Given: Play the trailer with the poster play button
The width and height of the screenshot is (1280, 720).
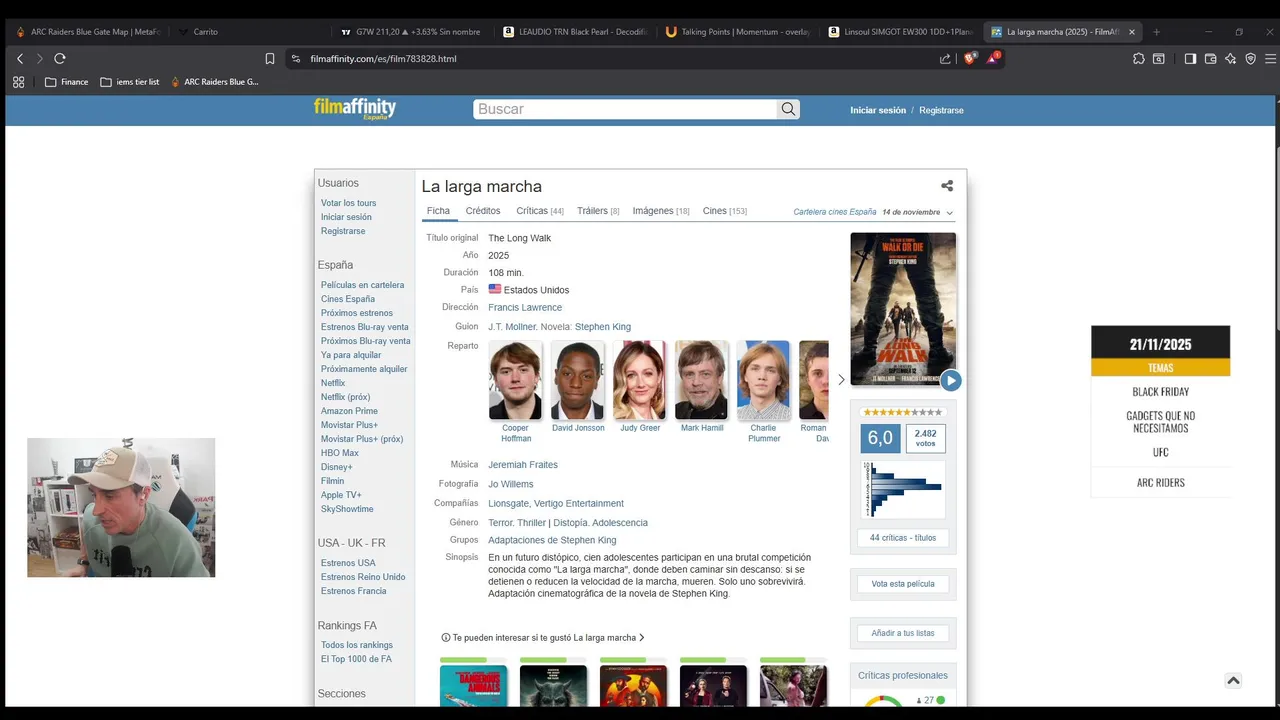Looking at the screenshot, I should coord(950,380).
